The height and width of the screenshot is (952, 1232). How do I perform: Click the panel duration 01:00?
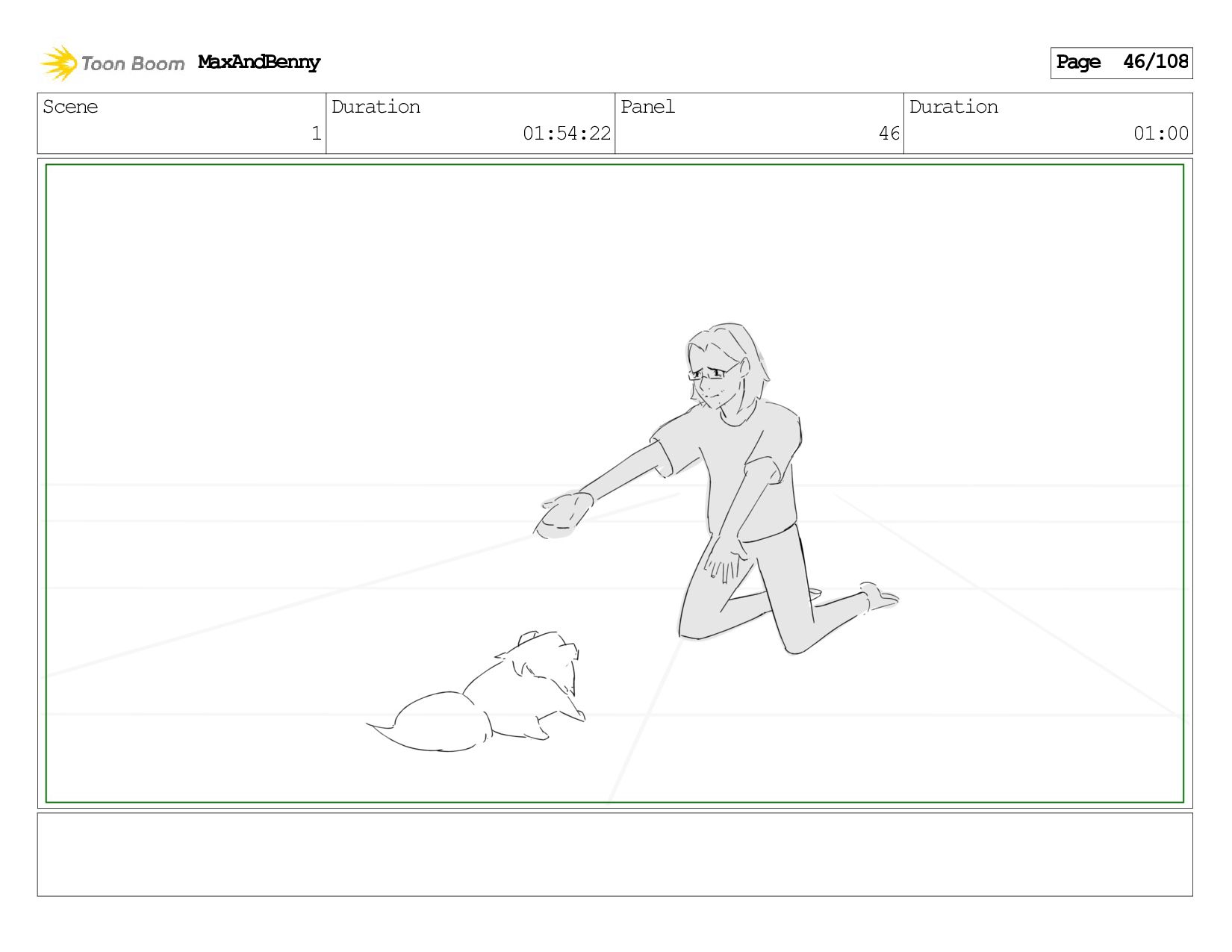[x=1160, y=134]
